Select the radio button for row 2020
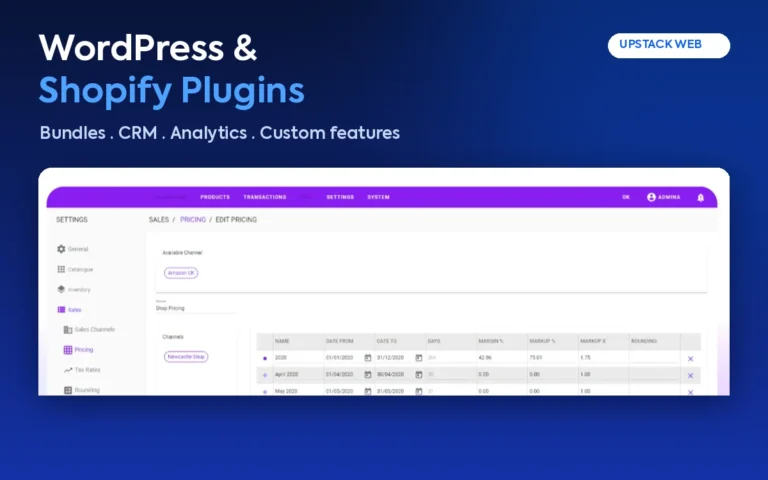 (x=265, y=359)
